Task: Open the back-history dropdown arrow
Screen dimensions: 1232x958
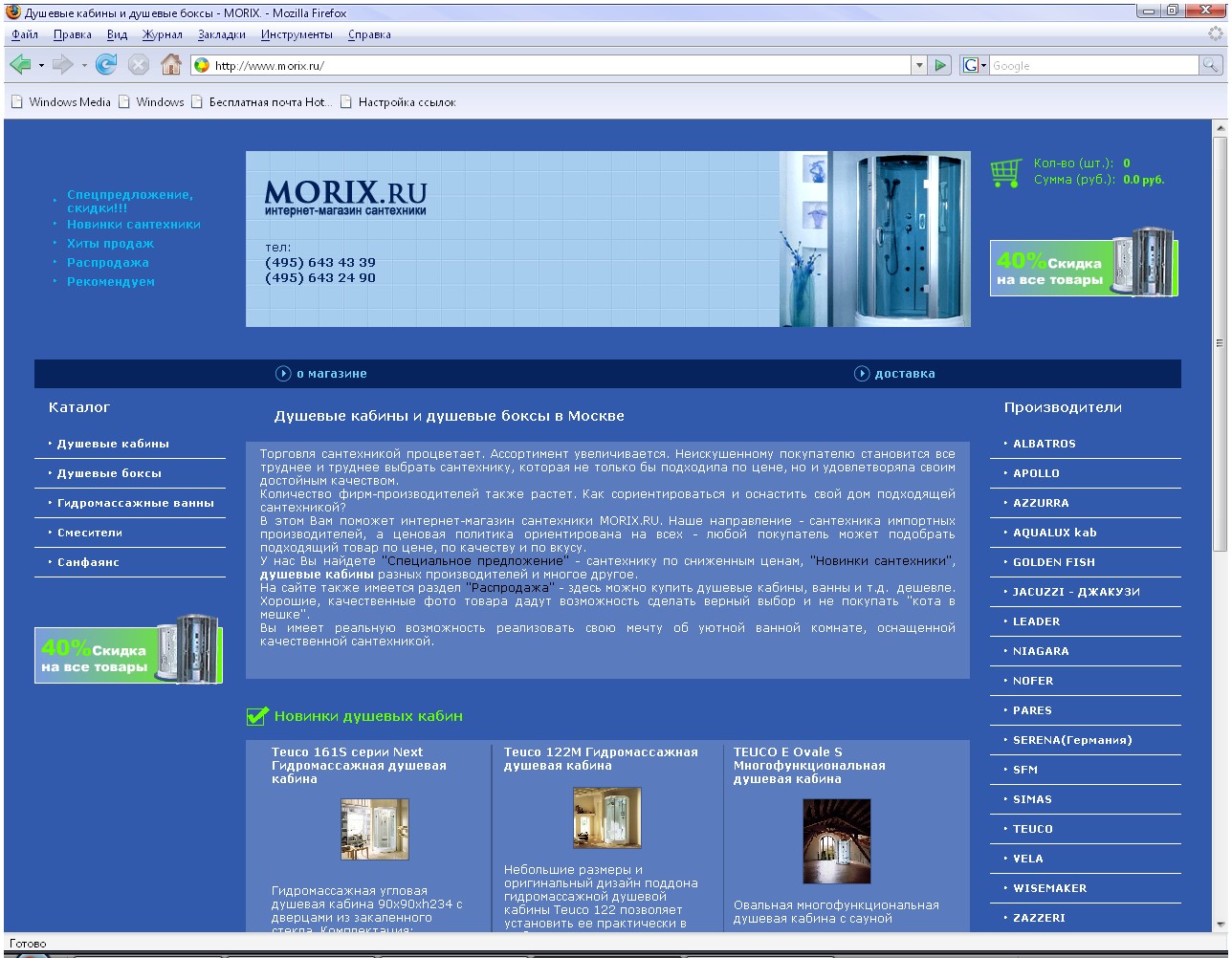Action: point(41,65)
